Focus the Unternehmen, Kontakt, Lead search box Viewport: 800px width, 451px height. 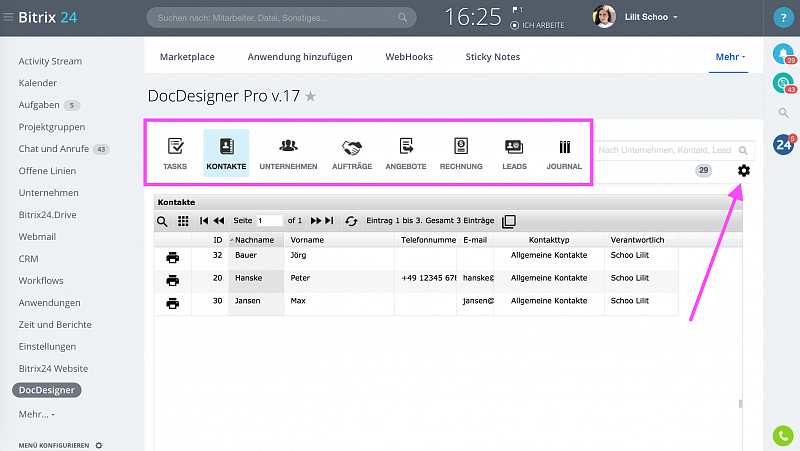pyautogui.click(x=672, y=150)
